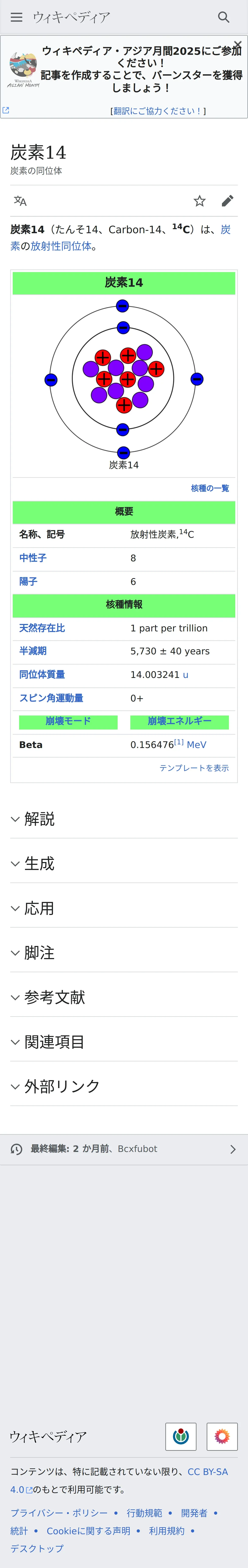Dismiss the Asian Month banner
Screen dimensions: 248x1568
pos(238,44)
